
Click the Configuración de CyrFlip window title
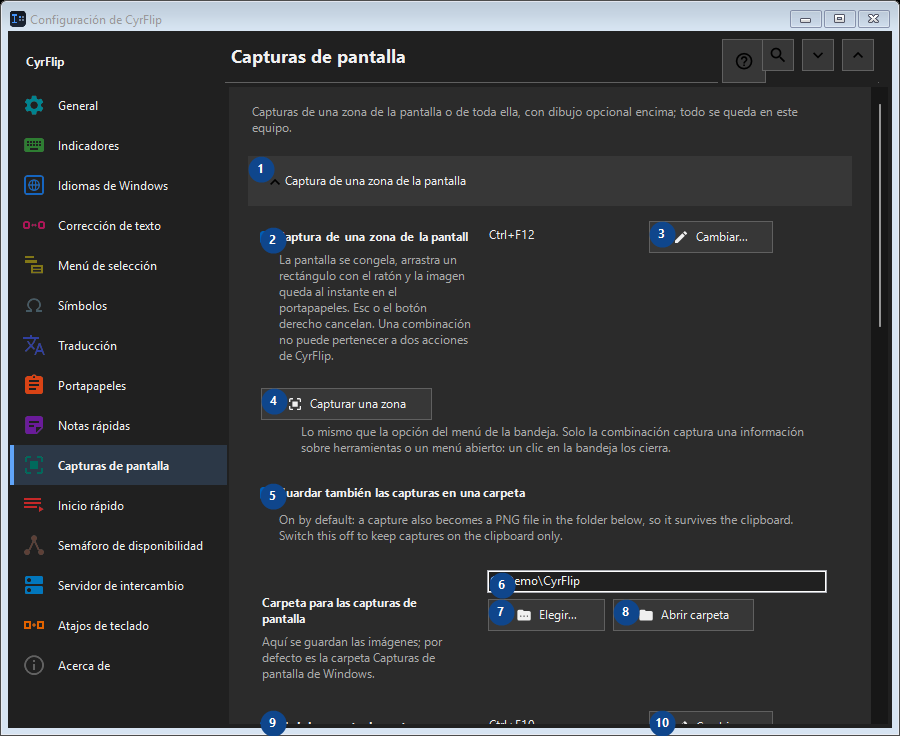click(x=96, y=20)
